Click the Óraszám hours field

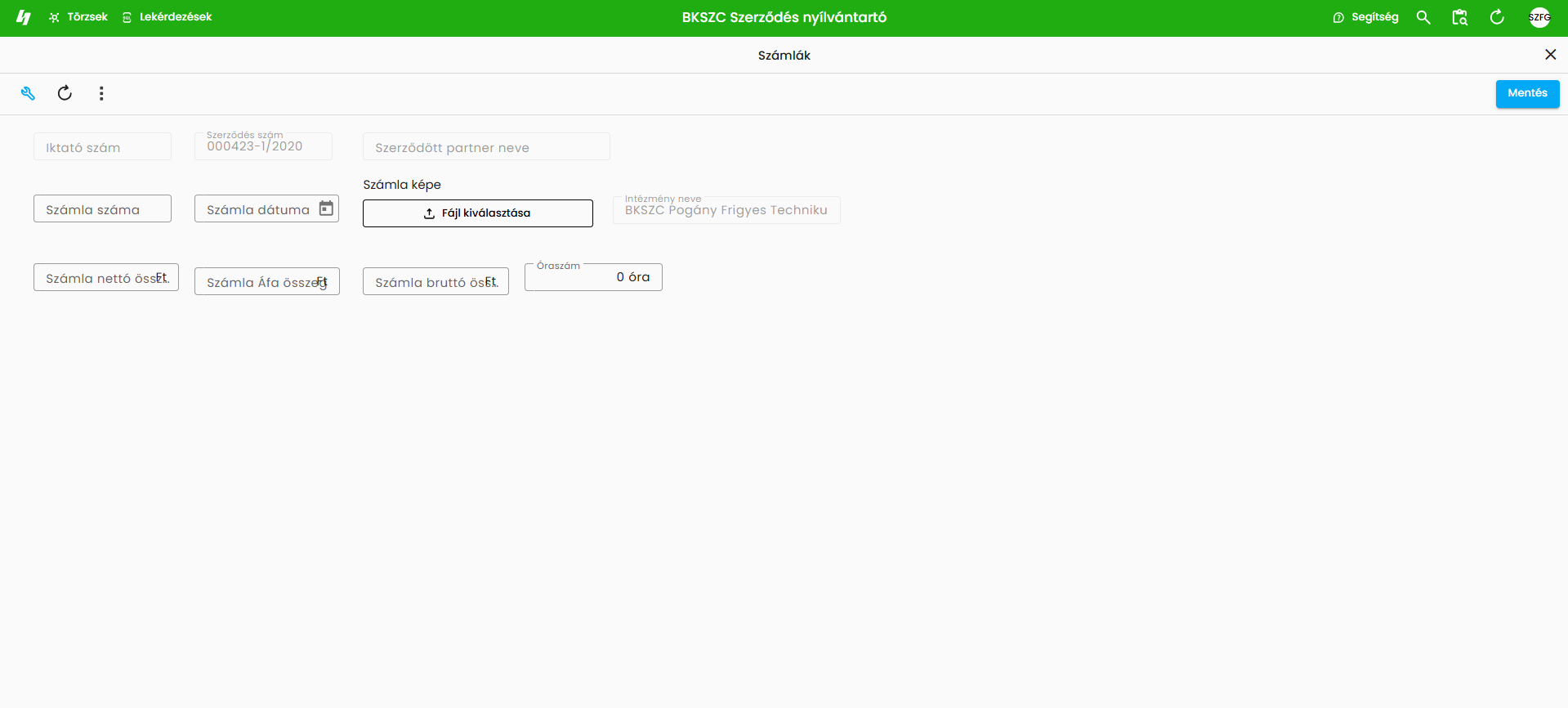pos(593,277)
